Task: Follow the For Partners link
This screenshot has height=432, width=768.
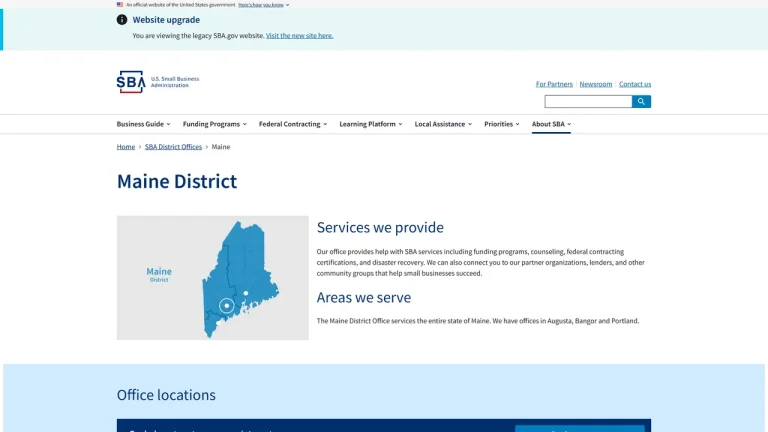Action: point(554,84)
